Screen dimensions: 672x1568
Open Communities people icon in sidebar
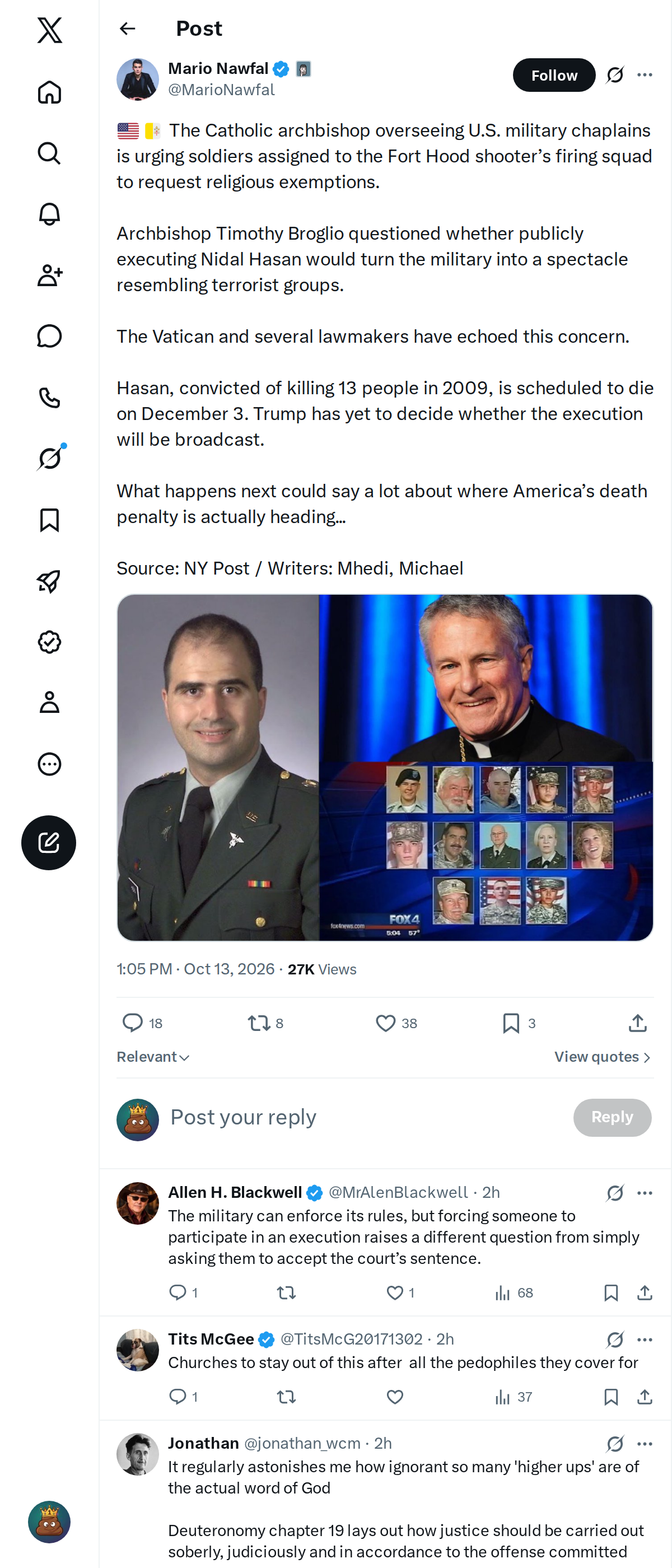click(49, 275)
